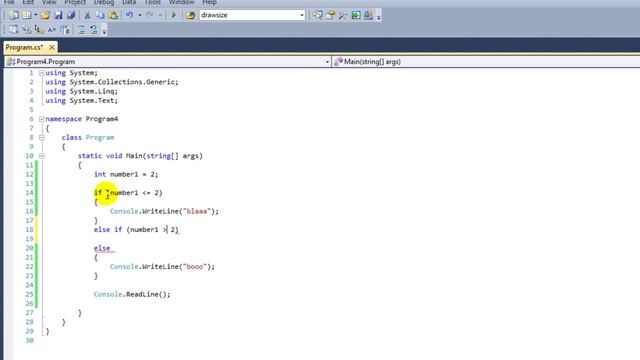
Task: Open the Debug menu
Action: click(x=104, y=2)
